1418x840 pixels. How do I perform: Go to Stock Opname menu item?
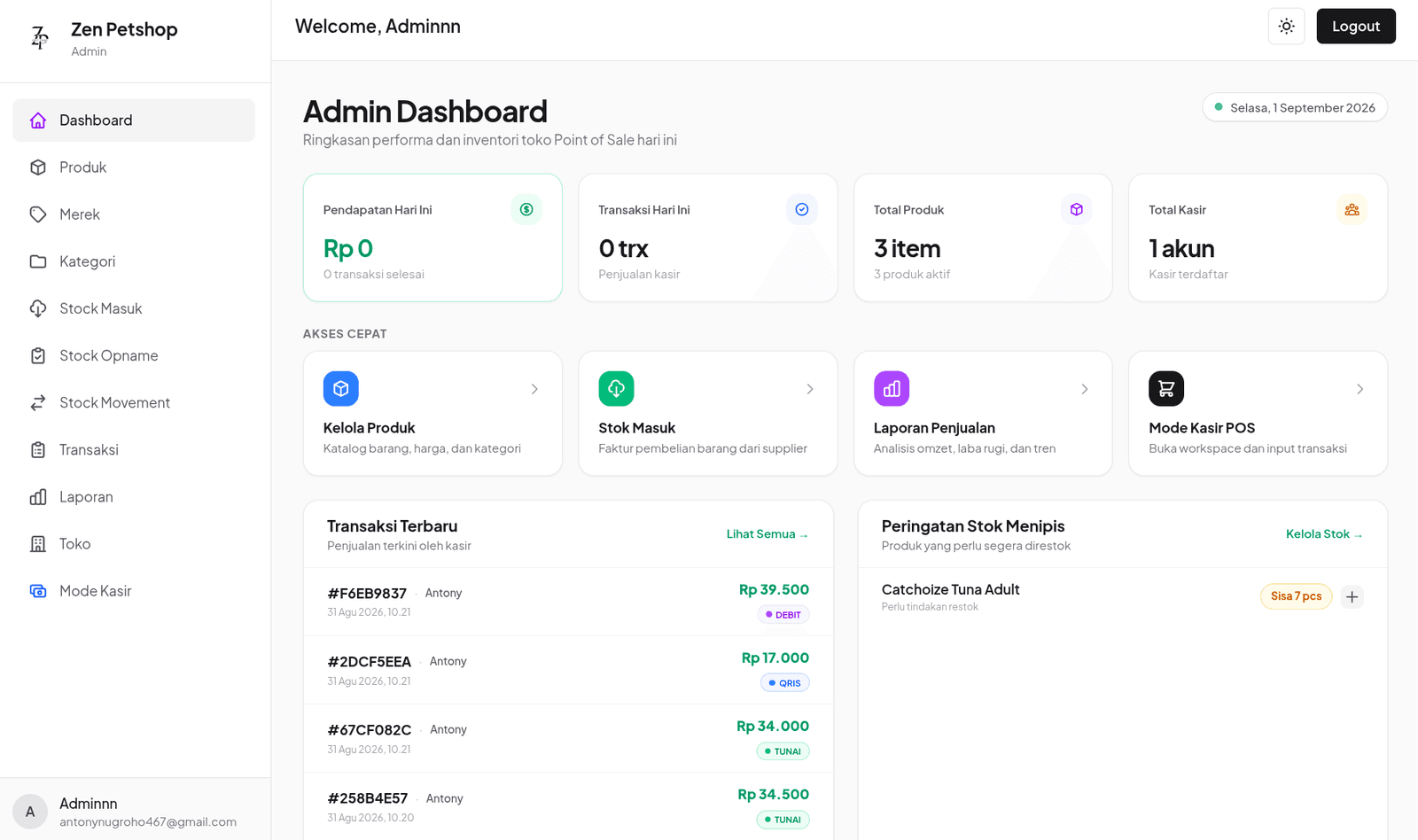coord(134,355)
